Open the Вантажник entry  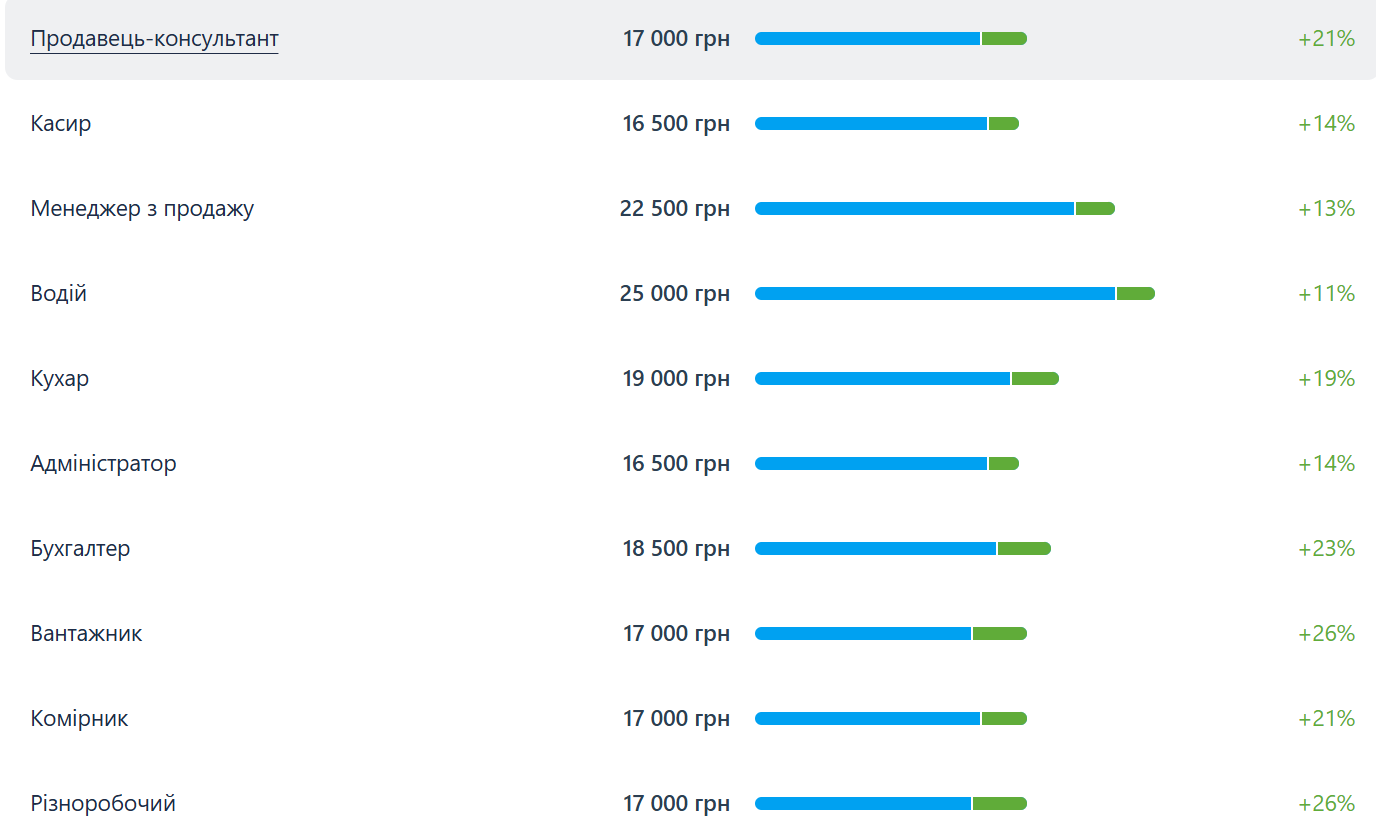coord(86,634)
